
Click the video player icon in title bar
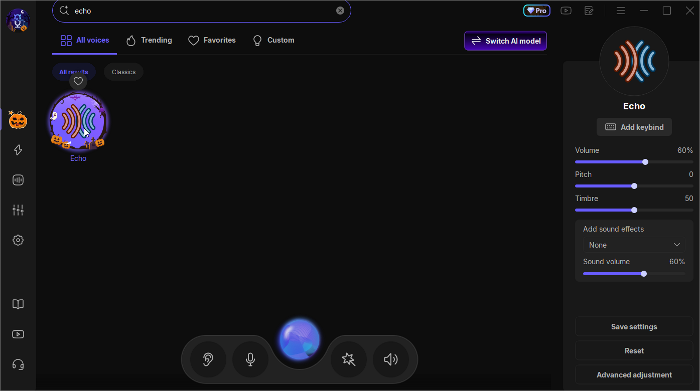[566, 11]
